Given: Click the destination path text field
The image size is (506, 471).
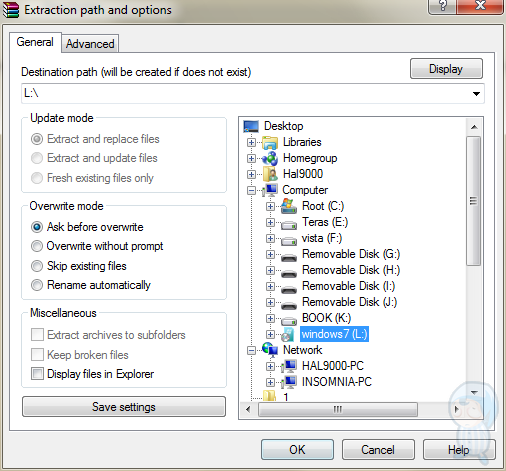Looking at the screenshot, I should point(246,94).
